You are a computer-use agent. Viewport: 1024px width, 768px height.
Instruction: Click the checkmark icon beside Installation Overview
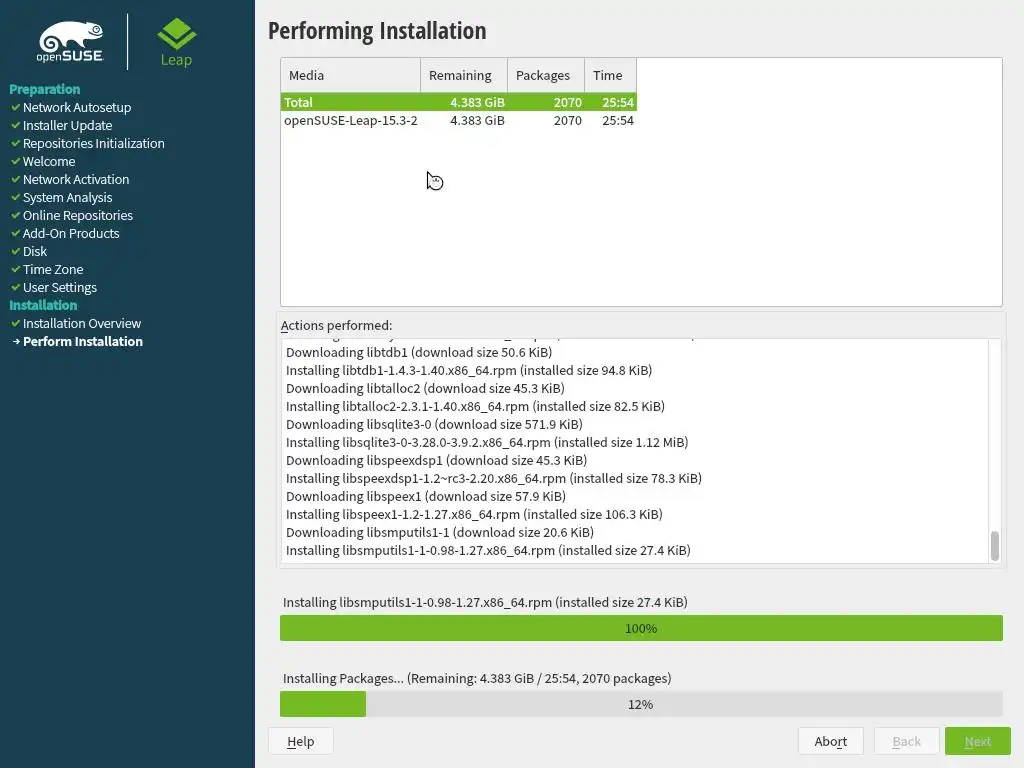(x=16, y=323)
